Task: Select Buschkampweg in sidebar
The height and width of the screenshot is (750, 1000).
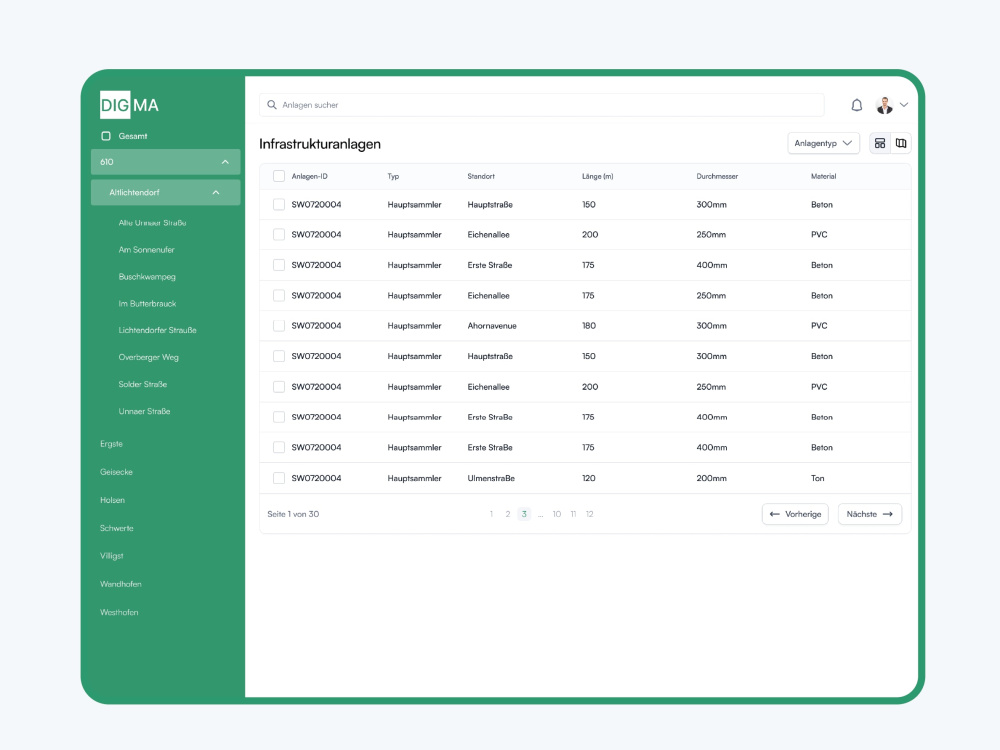Action: click(x=147, y=277)
